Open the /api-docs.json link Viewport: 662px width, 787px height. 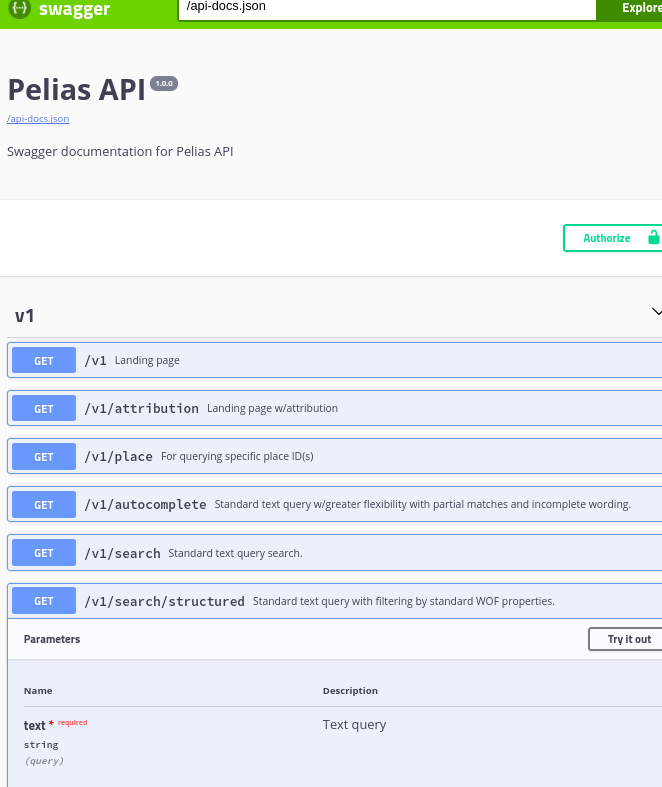coord(38,119)
